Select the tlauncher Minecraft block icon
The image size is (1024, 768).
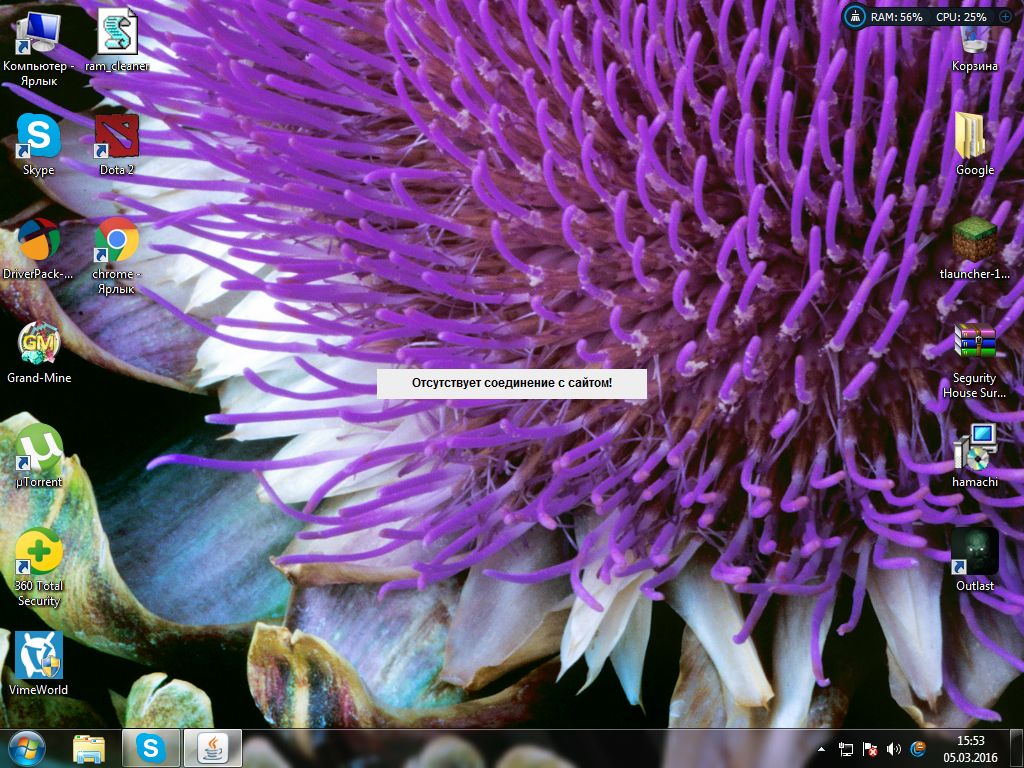[x=974, y=249]
